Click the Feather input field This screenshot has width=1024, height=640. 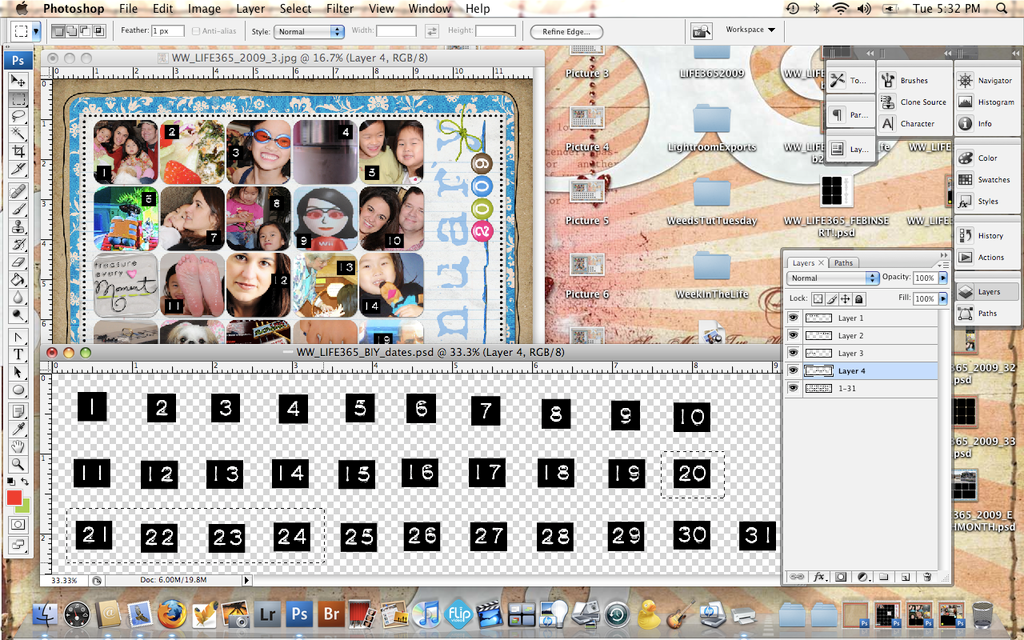168,31
